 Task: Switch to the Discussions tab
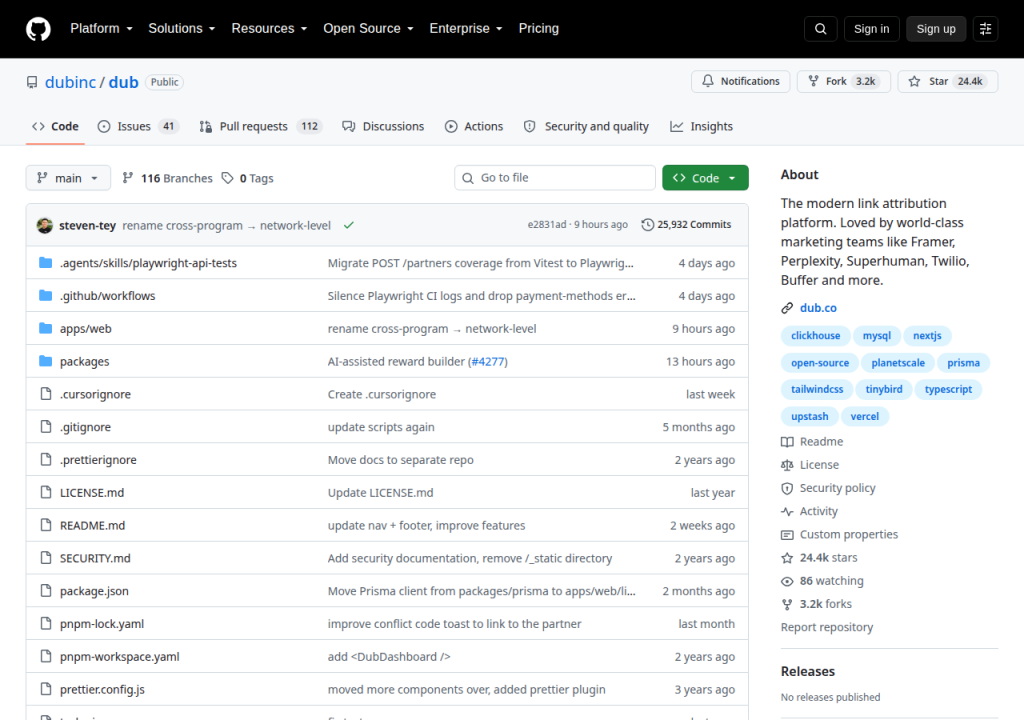[383, 126]
